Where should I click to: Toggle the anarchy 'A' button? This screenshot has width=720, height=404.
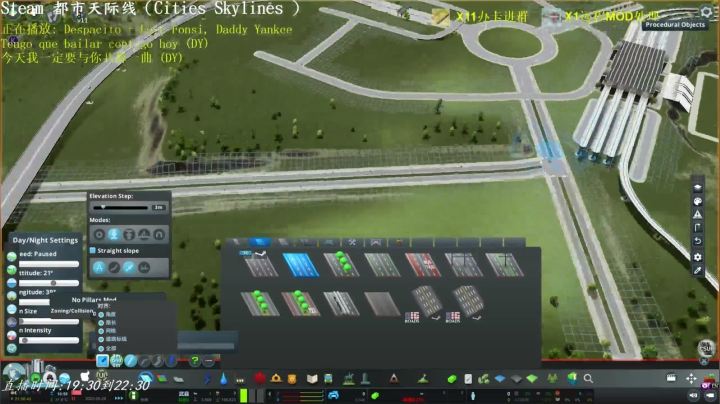point(99,267)
